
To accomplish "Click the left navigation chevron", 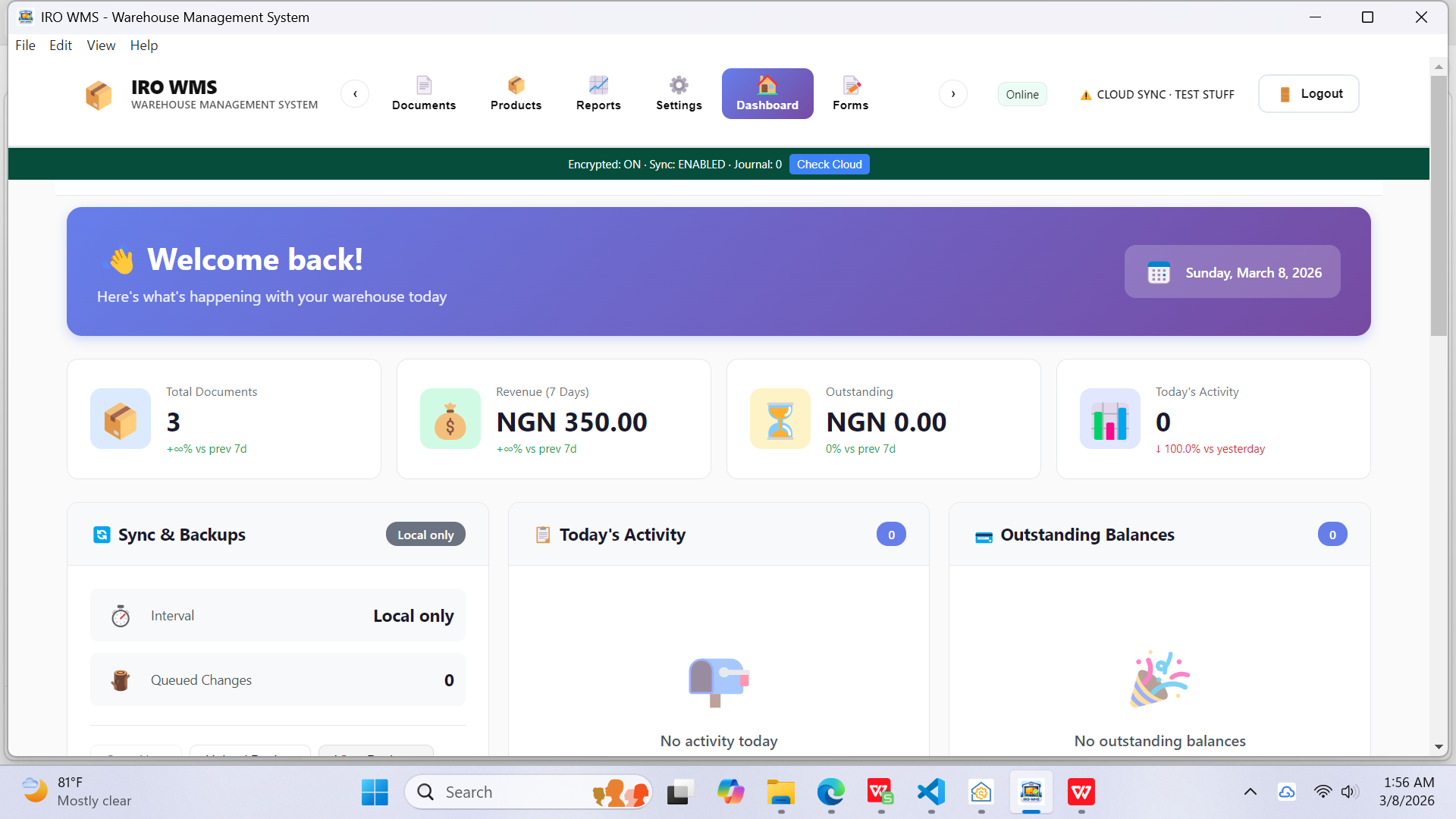I will pos(355,93).
